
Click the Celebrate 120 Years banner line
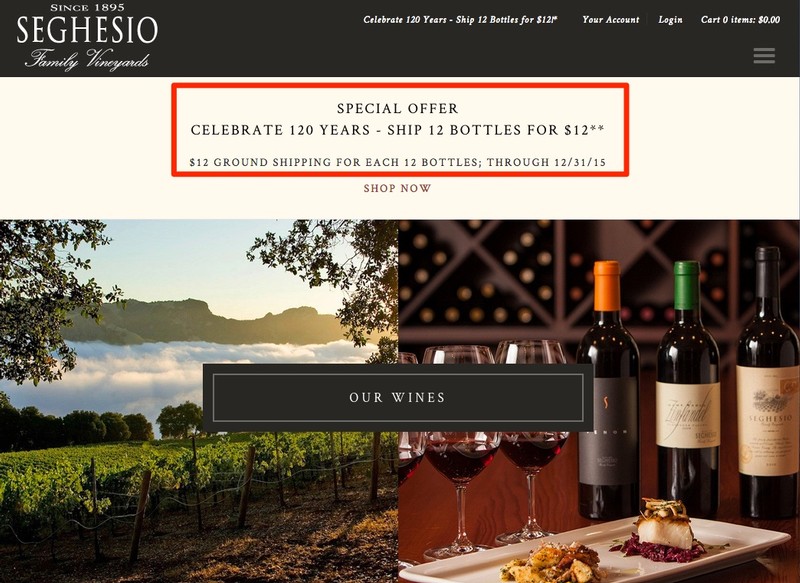click(398, 130)
